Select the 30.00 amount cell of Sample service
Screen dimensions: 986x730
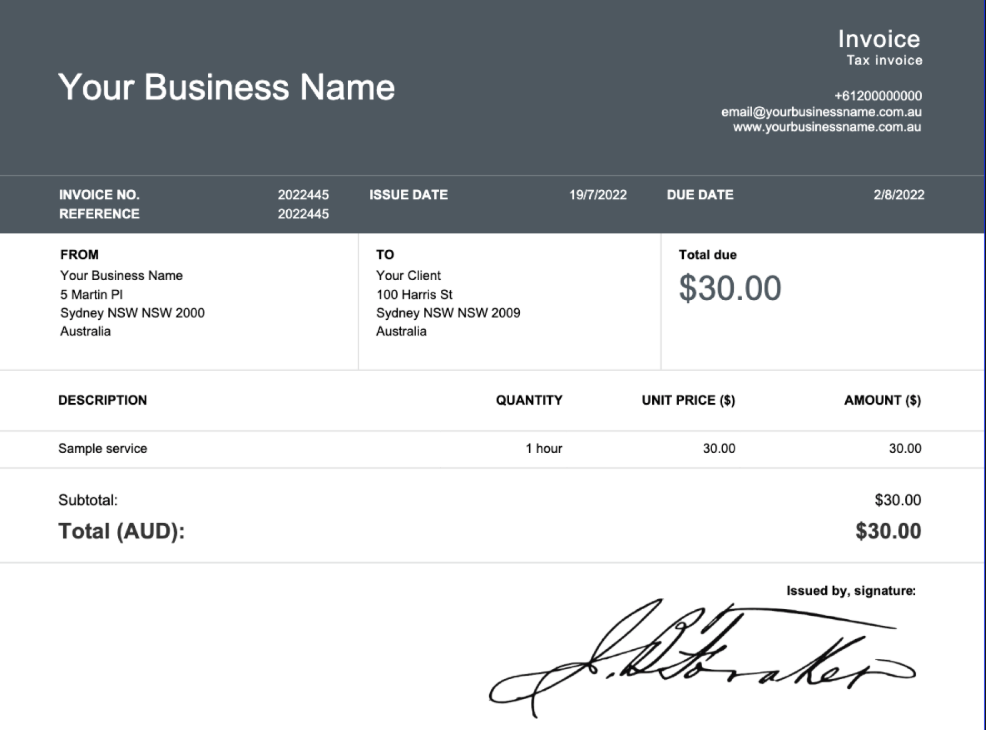tap(905, 448)
